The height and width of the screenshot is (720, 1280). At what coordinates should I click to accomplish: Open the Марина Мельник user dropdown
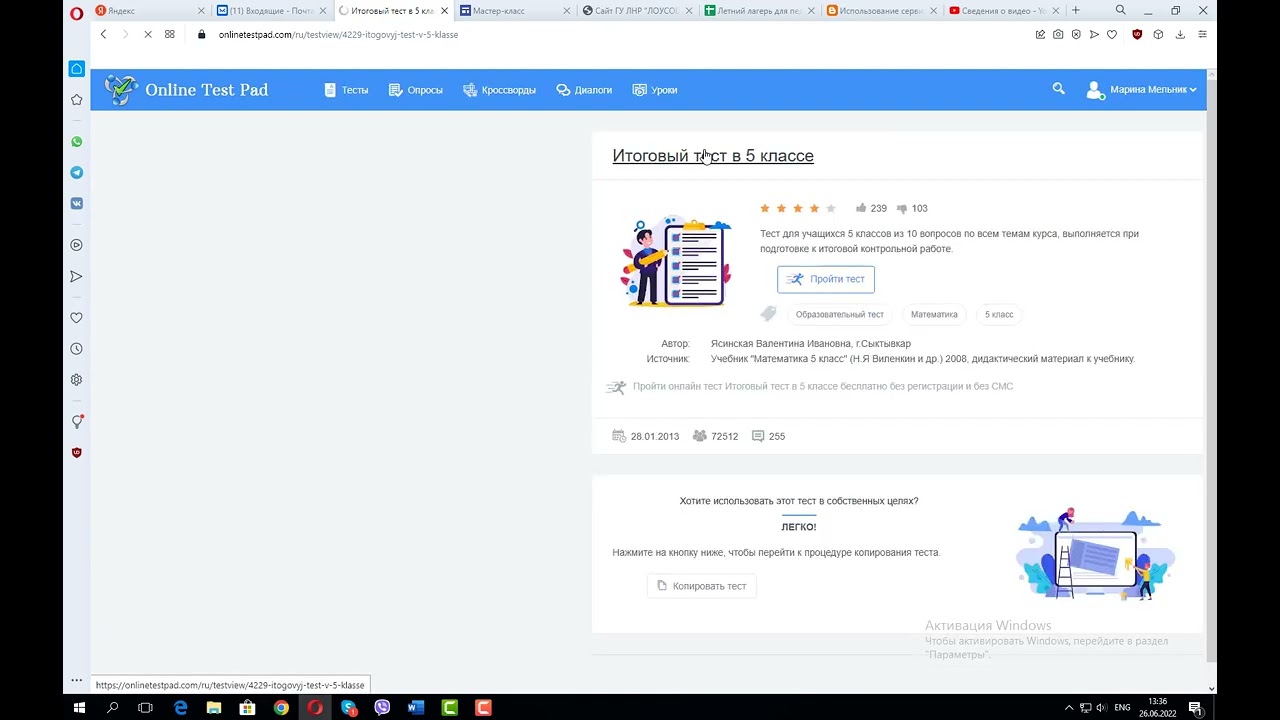click(1142, 90)
